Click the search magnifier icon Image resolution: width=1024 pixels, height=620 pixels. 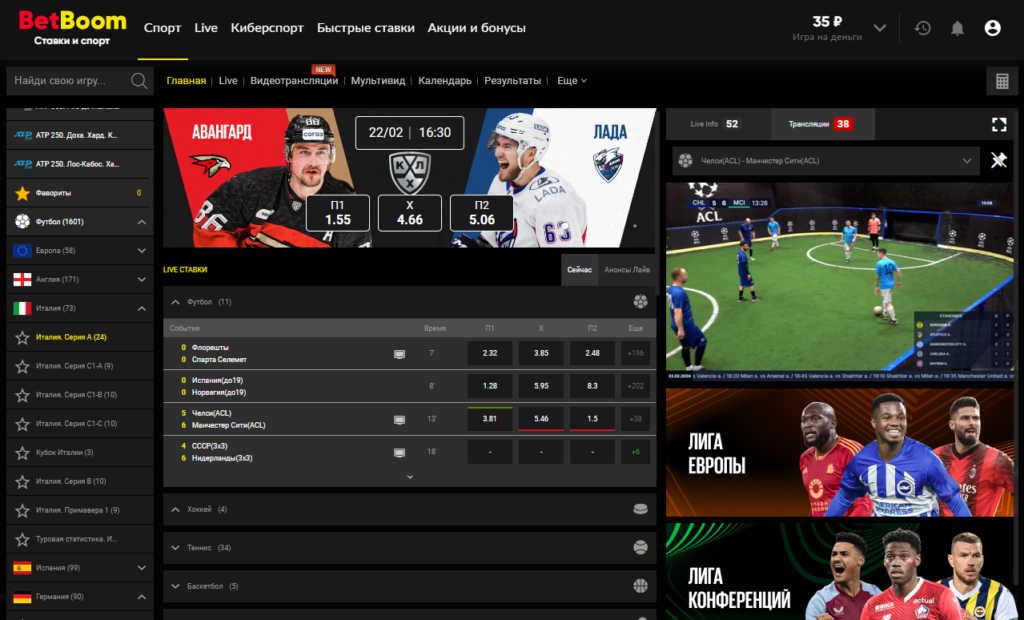138,80
